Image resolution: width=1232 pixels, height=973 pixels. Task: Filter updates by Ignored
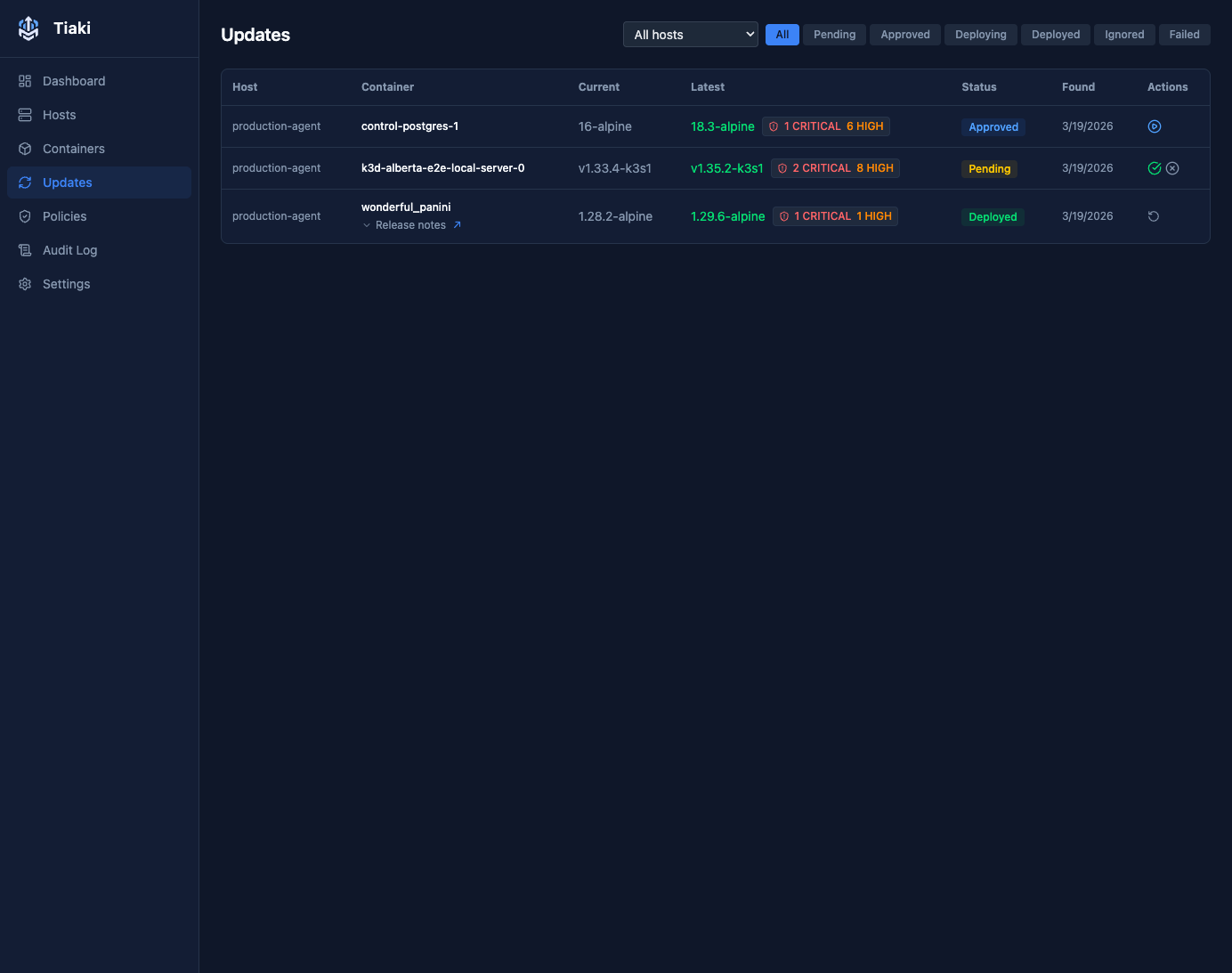pos(1124,35)
